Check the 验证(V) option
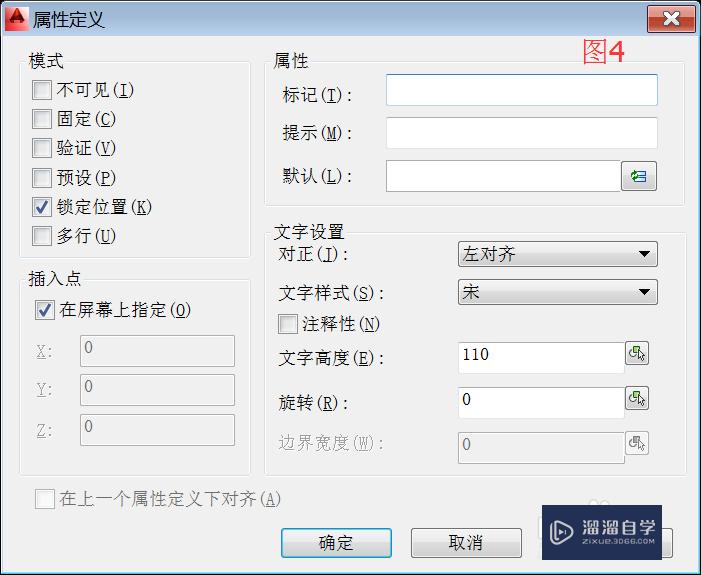The height and width of the screenshot is (575, 701). point(42,148)
